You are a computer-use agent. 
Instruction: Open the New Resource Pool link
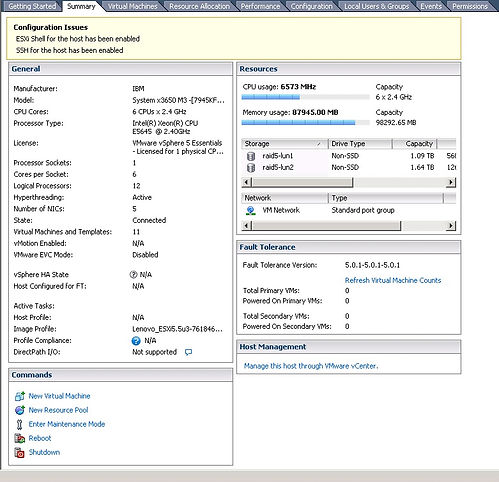[x=58, y=410]
